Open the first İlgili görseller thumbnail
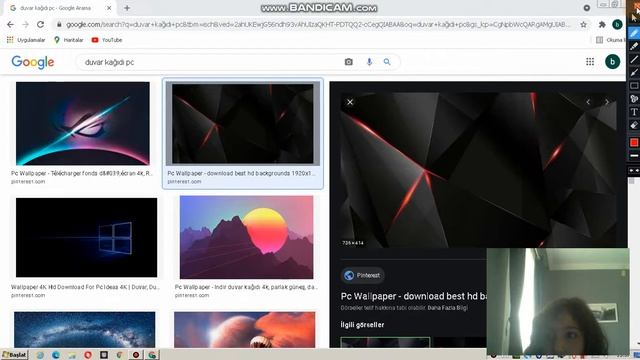This screenshot has width=640, height=360. pyautogui.click(x=385, y=342)
